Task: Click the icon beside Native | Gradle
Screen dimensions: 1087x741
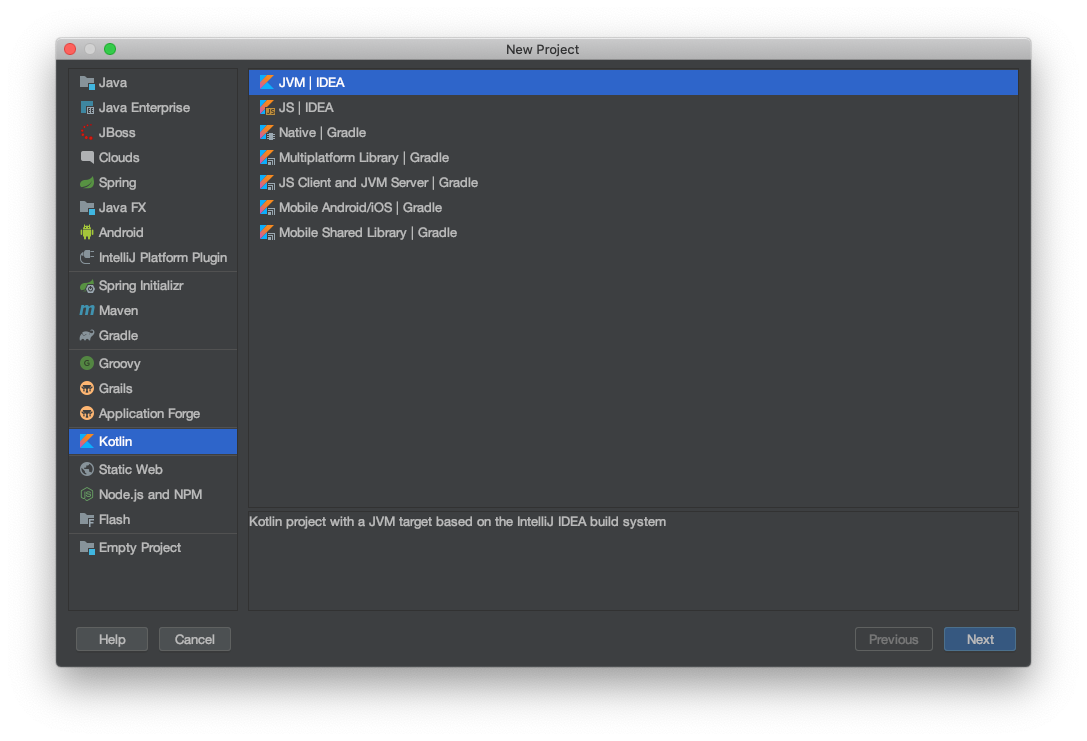Action: 267,132
